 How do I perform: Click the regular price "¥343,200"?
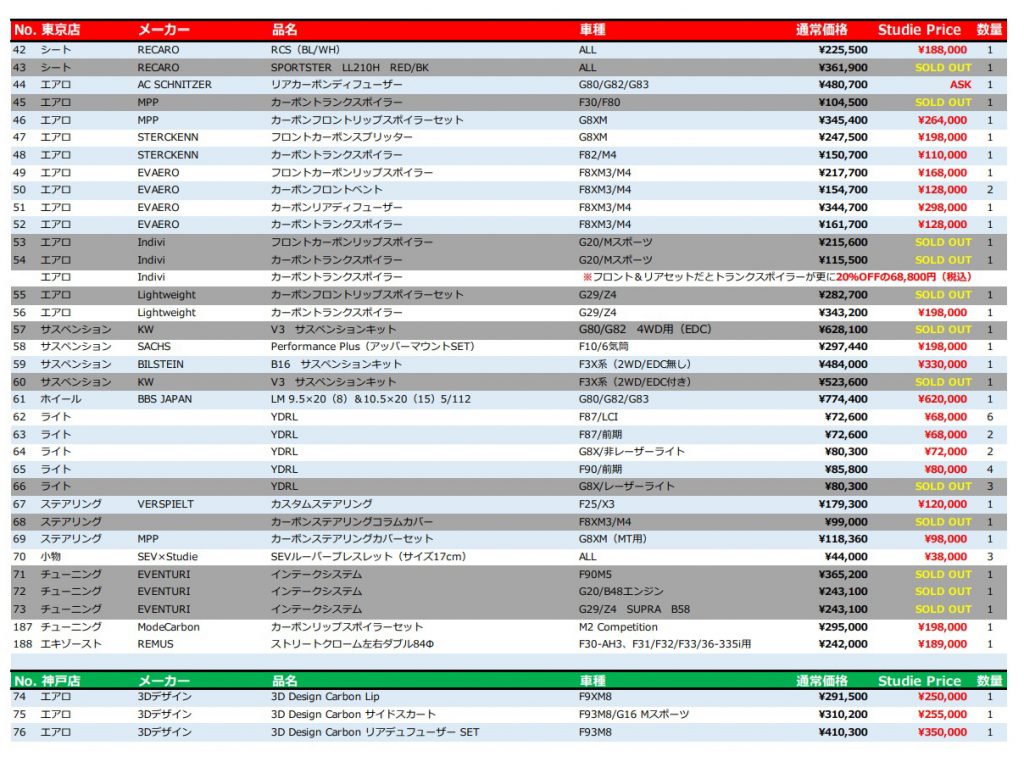point(843,312)
